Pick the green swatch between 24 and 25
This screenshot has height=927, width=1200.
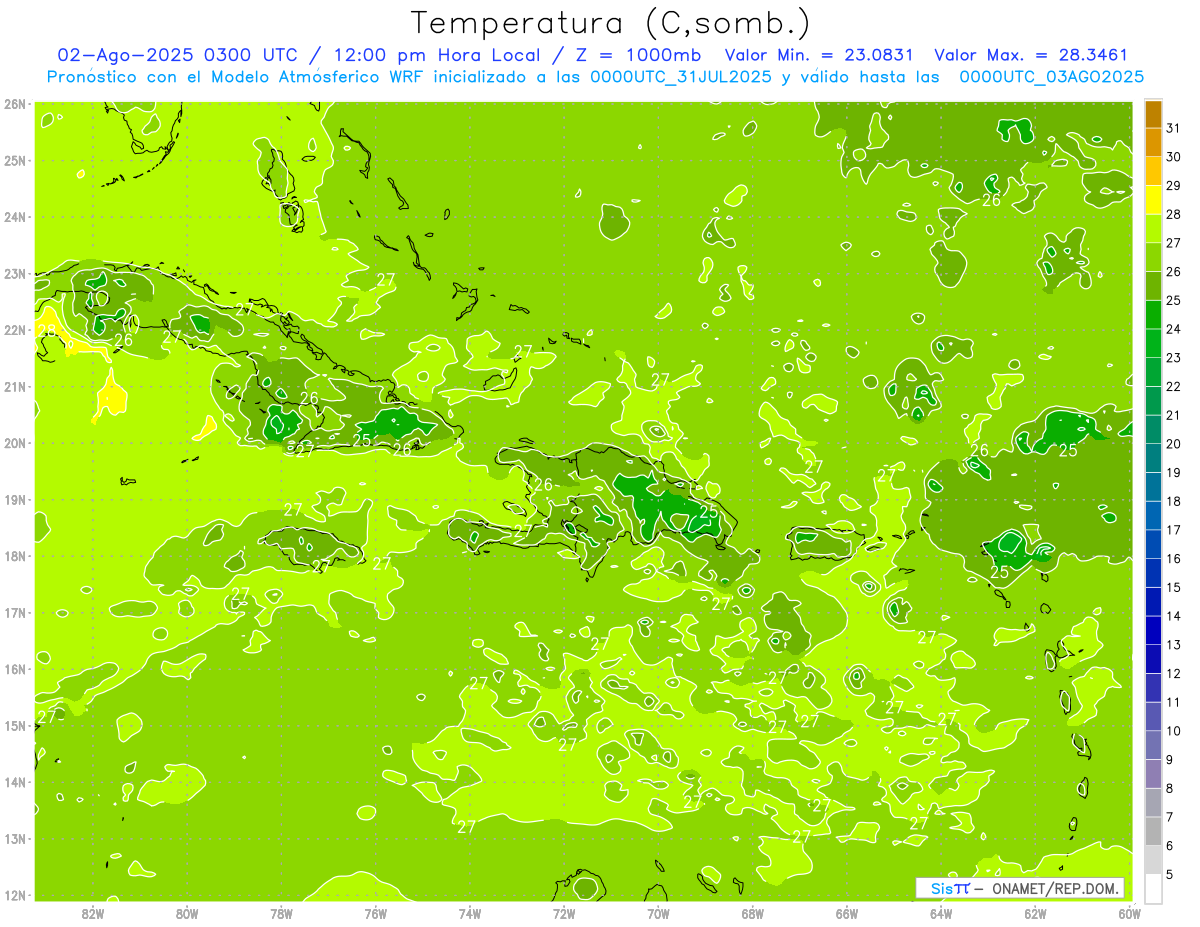[1153, 315]
